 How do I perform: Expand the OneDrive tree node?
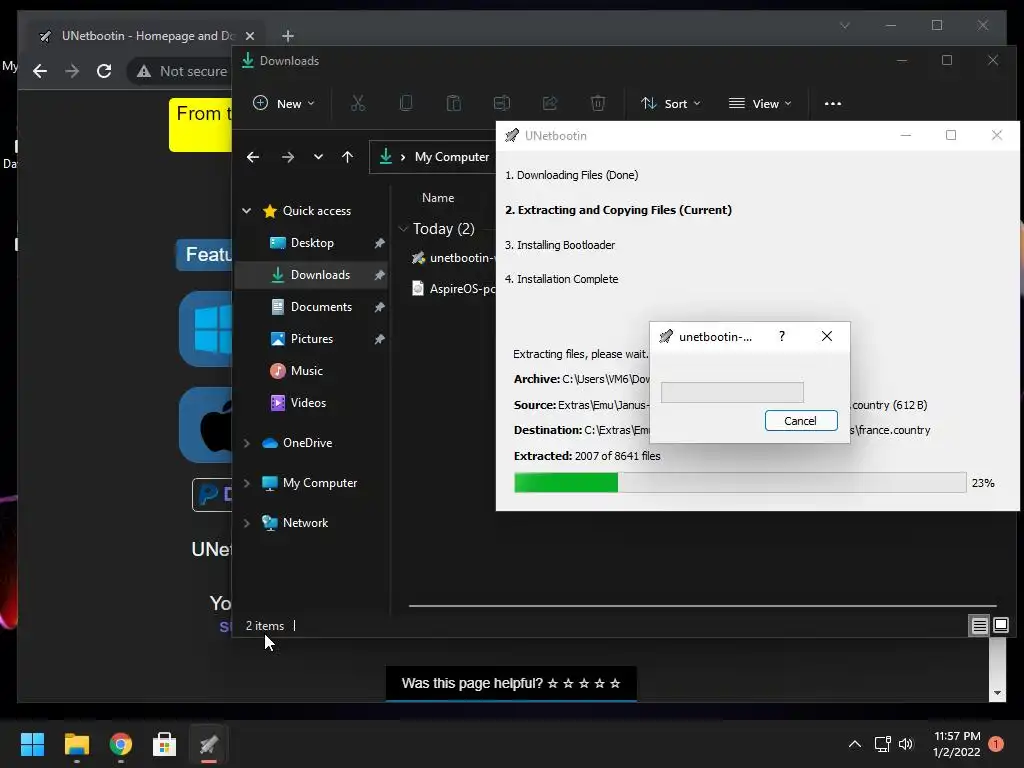pyautogui.click(x=246, y=443)
